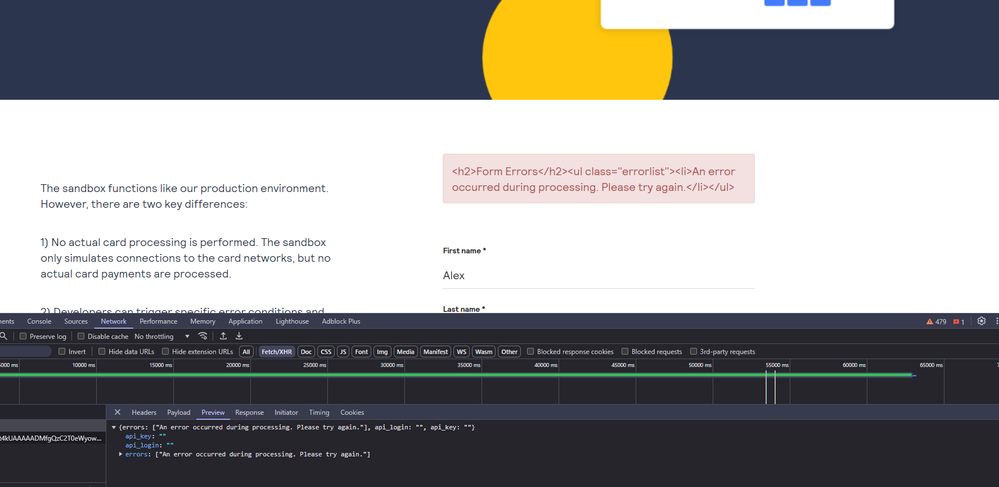Select the JS filter button
Image resolution: width=999 pixels, height=487 pixels.
[x=342, y=351]
